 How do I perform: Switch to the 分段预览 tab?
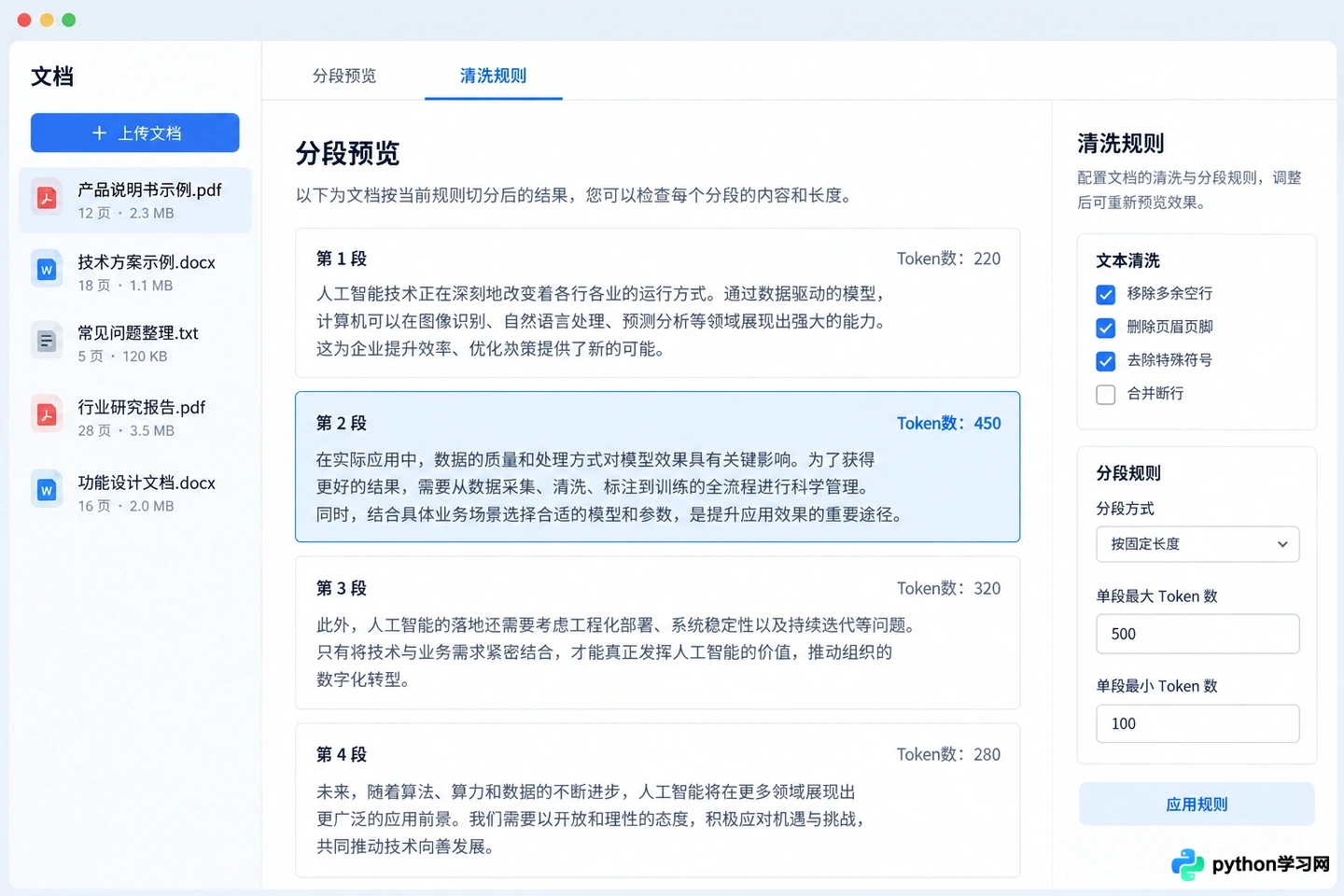click(344, 76)
